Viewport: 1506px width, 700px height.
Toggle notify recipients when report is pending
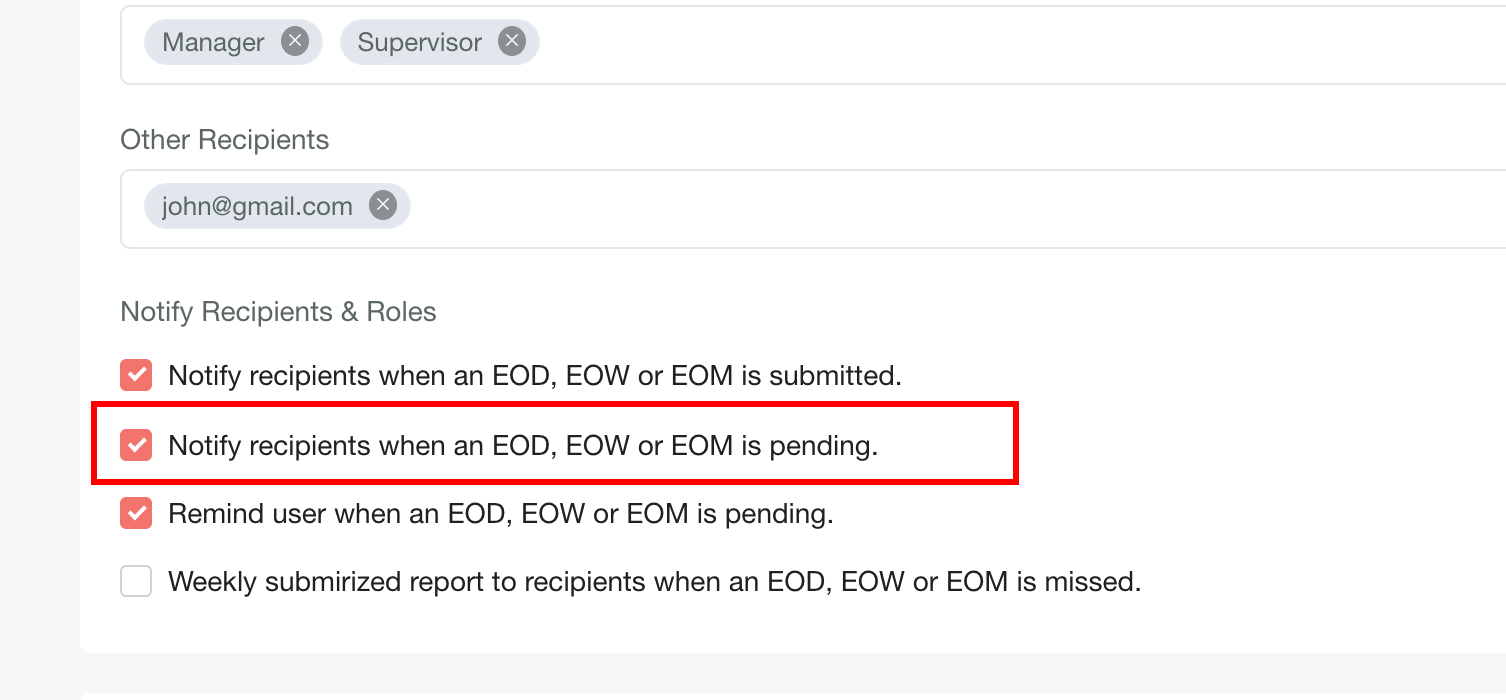coord(136,445)
